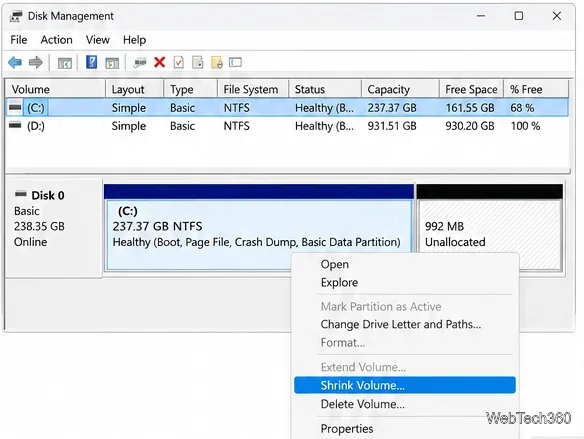Maximize the Disk Management window
This screenshot has height=439, width=584.
pos(518,16)
